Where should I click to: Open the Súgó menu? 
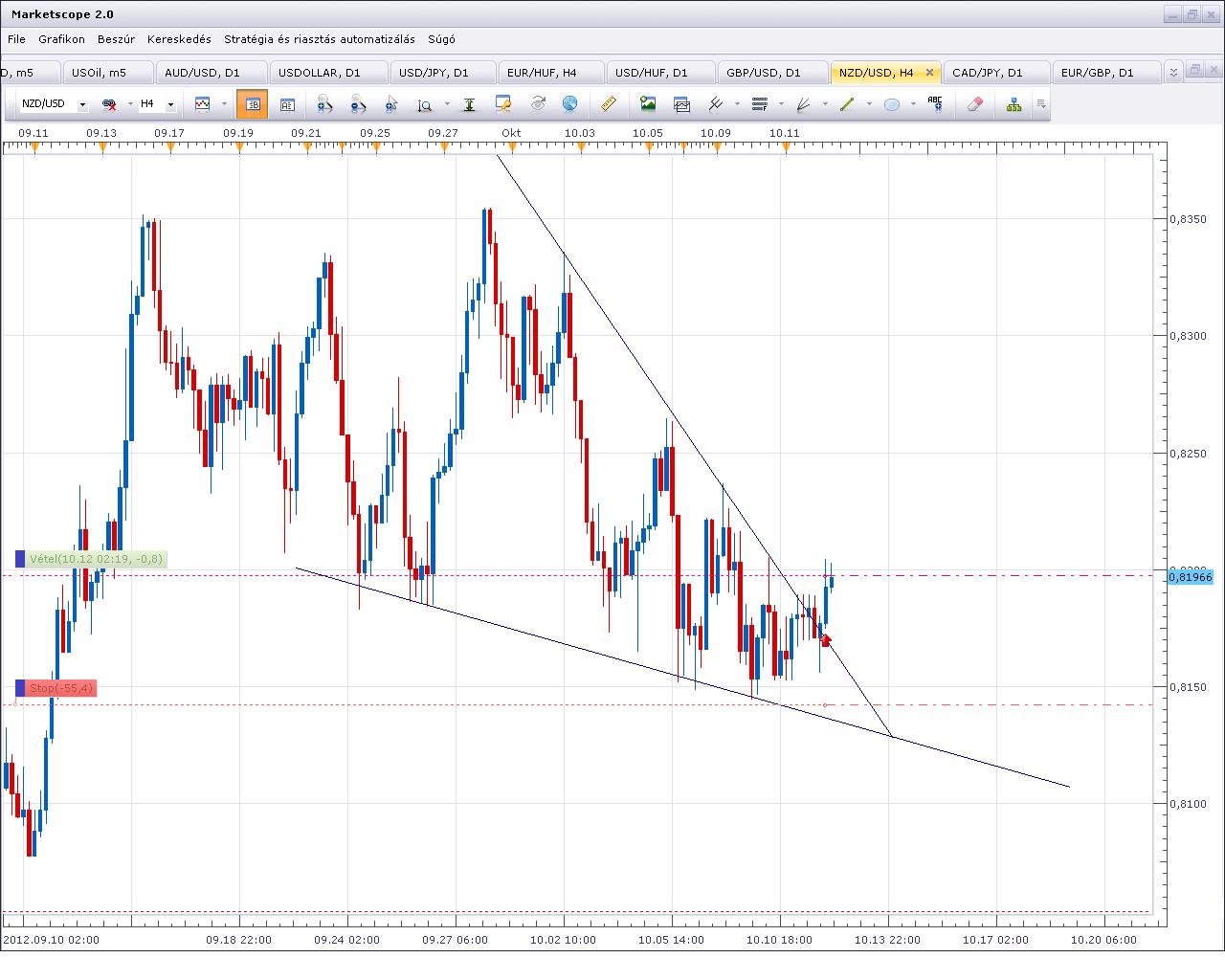[x=441, y=39]
